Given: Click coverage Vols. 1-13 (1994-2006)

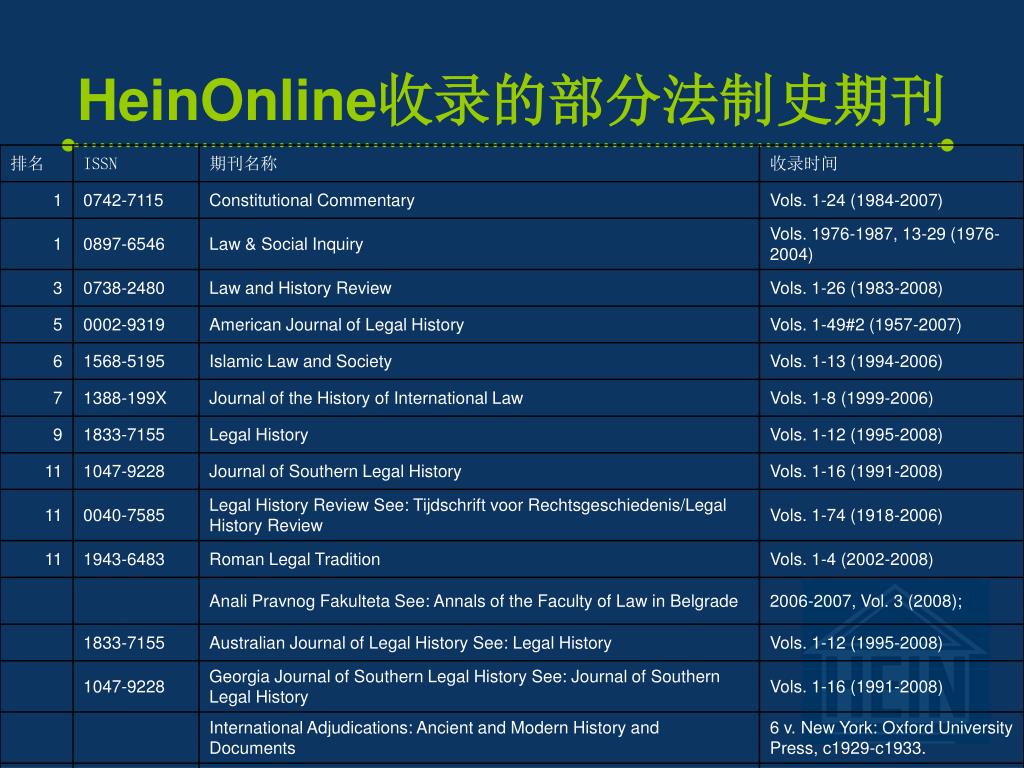Looking at the screenshot, I should (x=856, y=361).
